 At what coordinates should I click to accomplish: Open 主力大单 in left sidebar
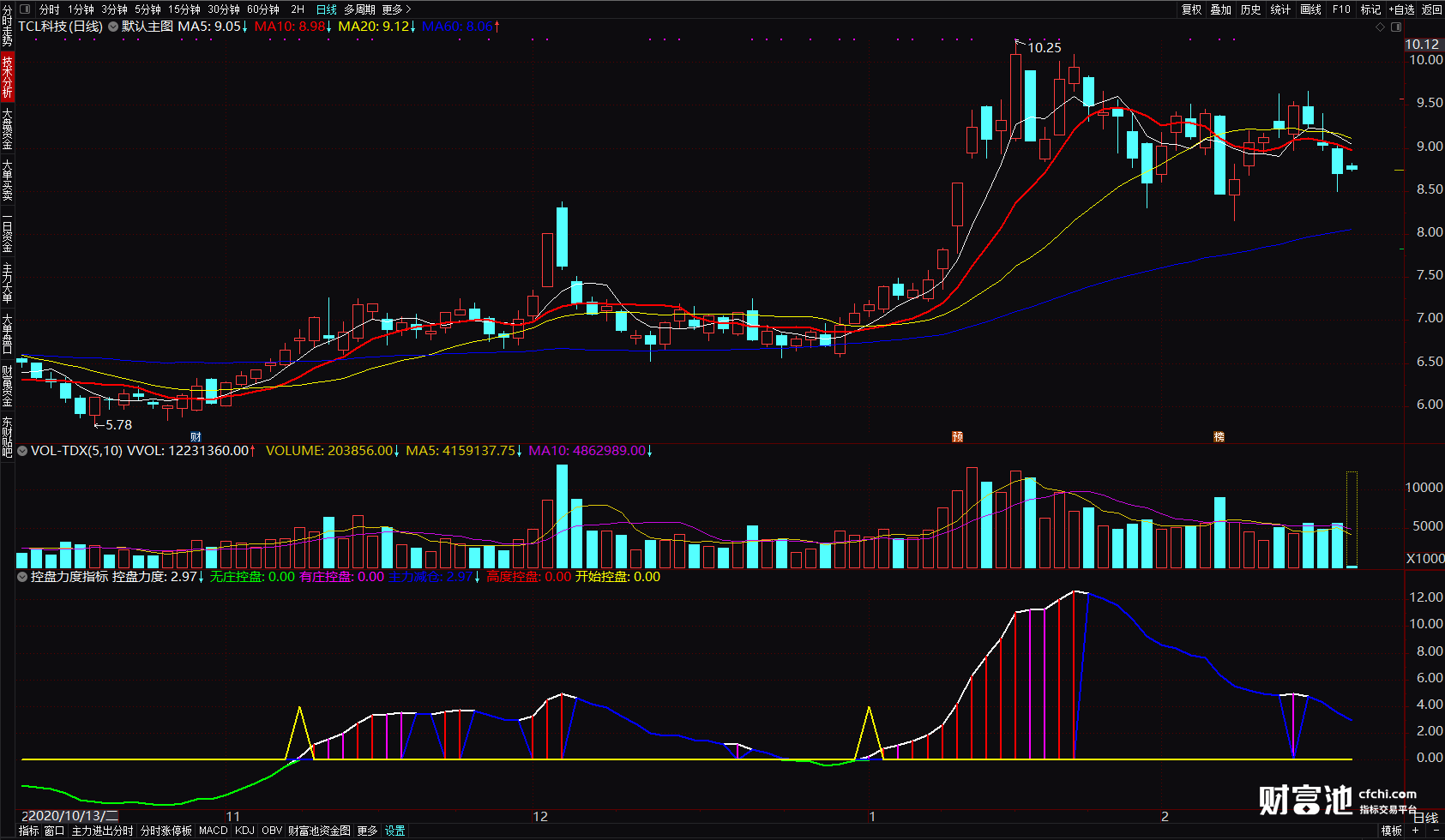(7, 283)
